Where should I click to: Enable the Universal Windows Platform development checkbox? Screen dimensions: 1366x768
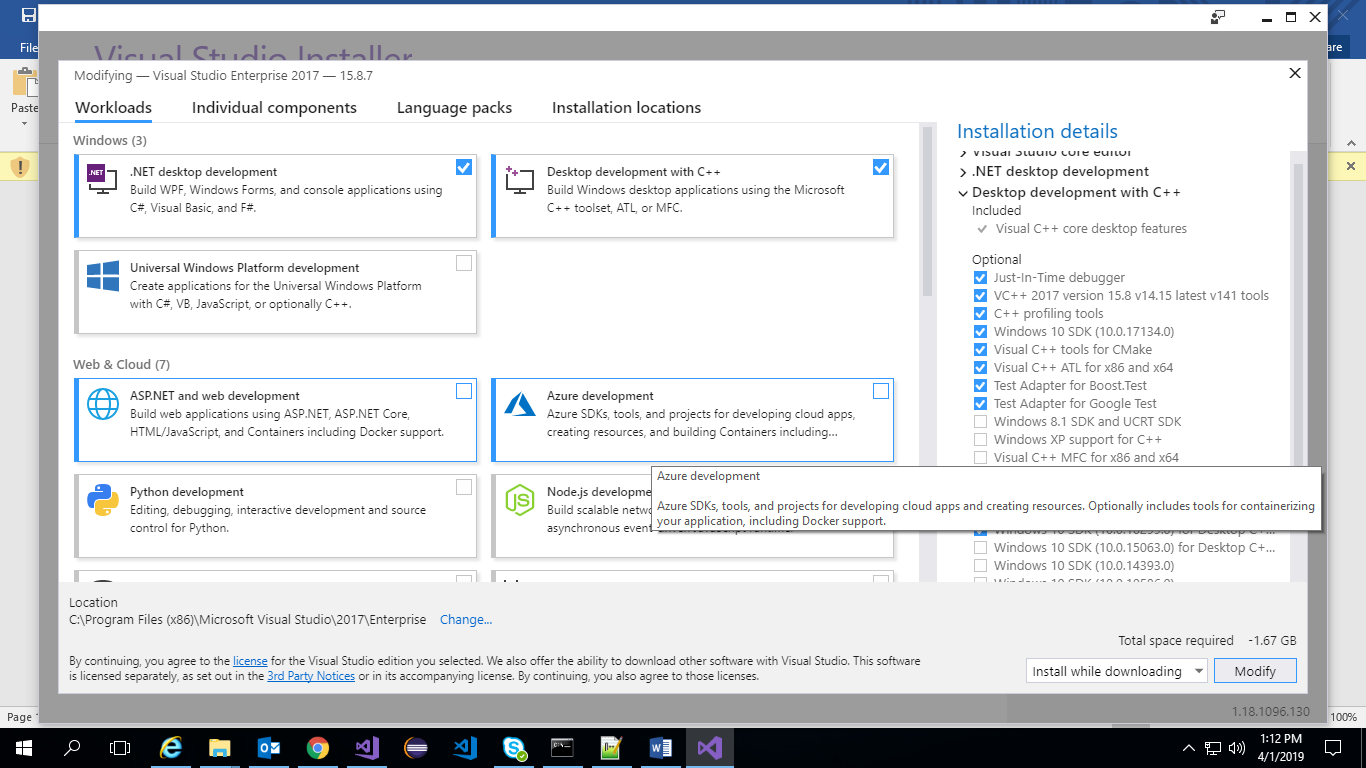(x=464, y=263)
